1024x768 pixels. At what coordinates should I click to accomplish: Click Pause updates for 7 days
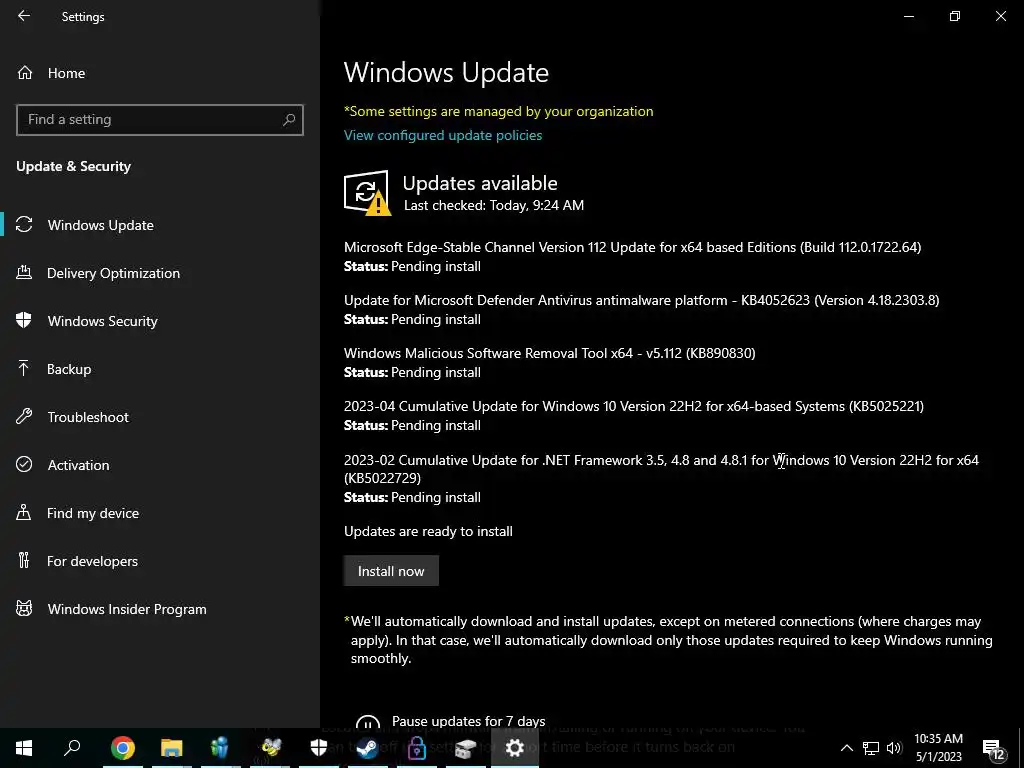pyautogui.click(x=468, y=722)
